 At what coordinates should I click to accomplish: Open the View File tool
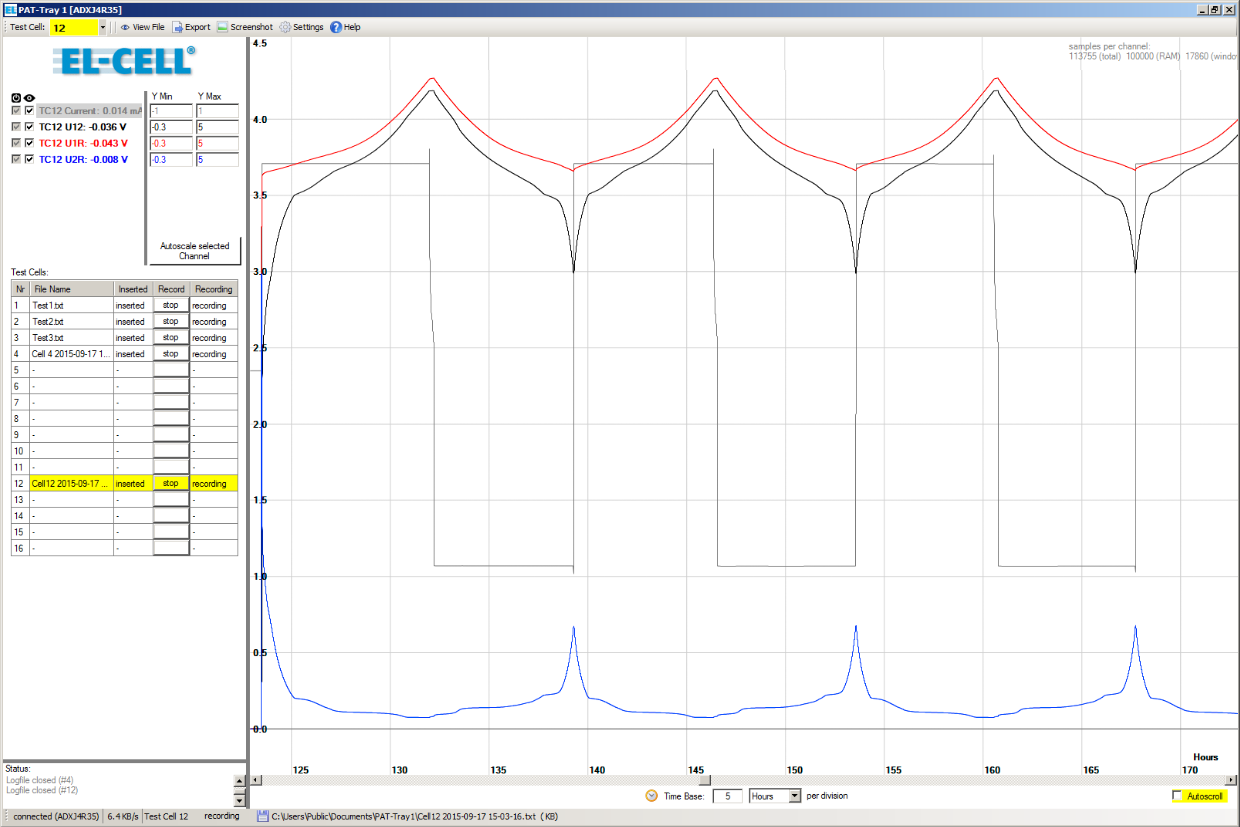click(x=142, y=27)
